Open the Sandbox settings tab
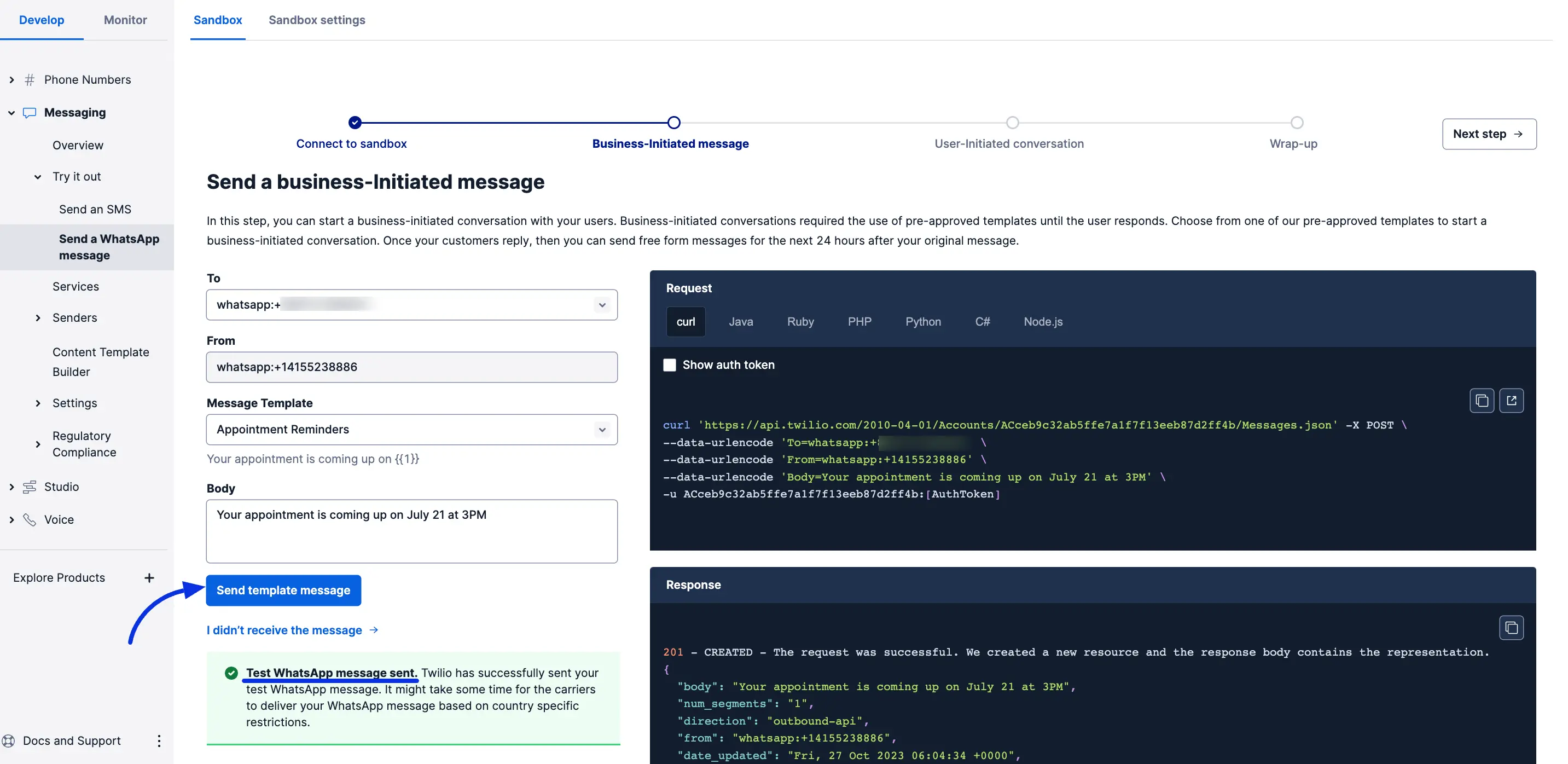1568x764 pixels. coord(317,20)
